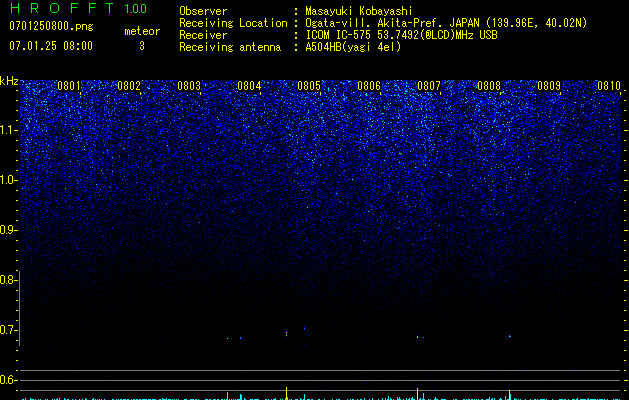Click the 0806 time axis label
Screen dimensions: 629x400
(369, 85)
